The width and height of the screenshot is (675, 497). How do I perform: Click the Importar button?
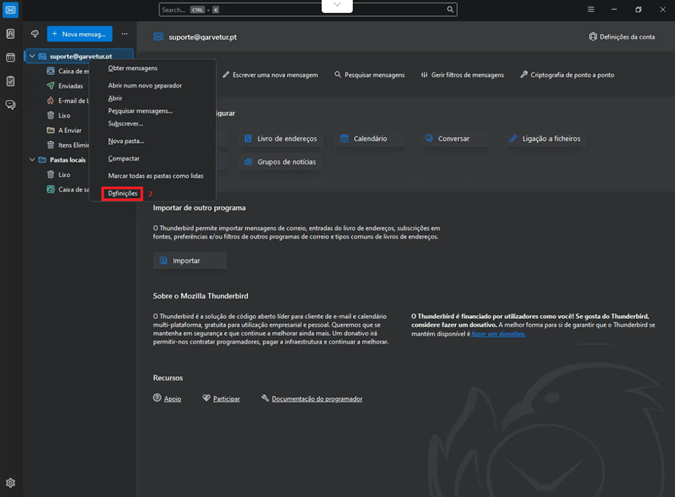(x=190, y=260)
